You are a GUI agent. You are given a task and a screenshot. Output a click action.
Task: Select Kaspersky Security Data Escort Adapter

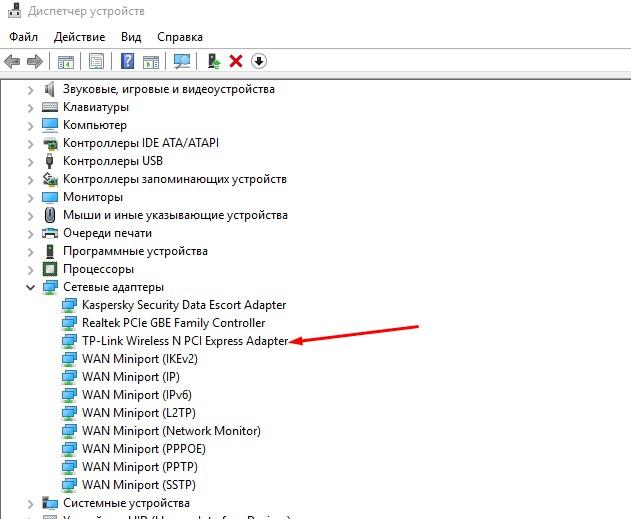coord(184,305)
